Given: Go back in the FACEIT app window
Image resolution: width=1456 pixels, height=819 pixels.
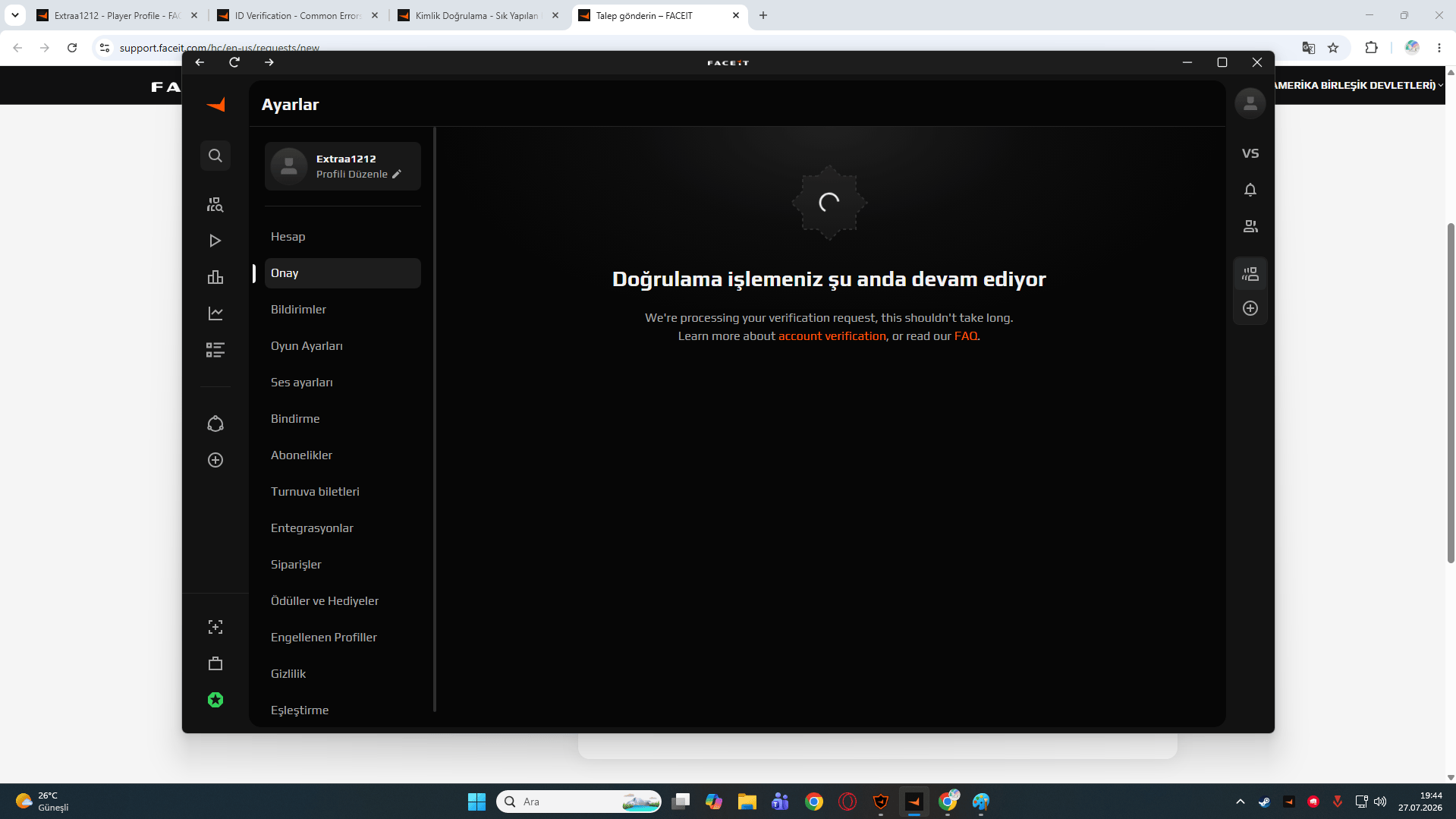Looking at the screenshot, I should [200, 62].
